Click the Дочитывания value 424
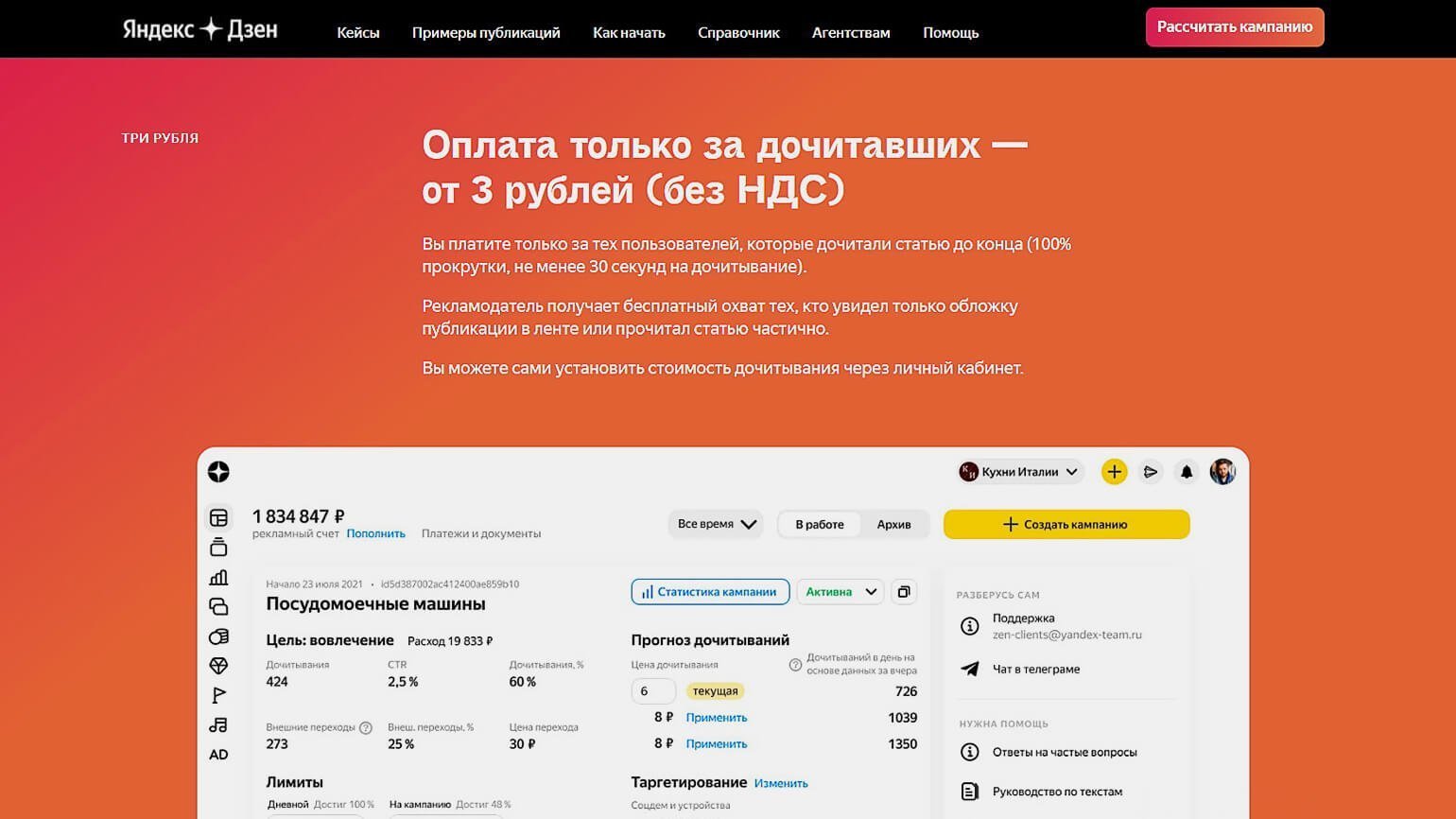Viewport: 1456px width, 819px height. (277, 682)
